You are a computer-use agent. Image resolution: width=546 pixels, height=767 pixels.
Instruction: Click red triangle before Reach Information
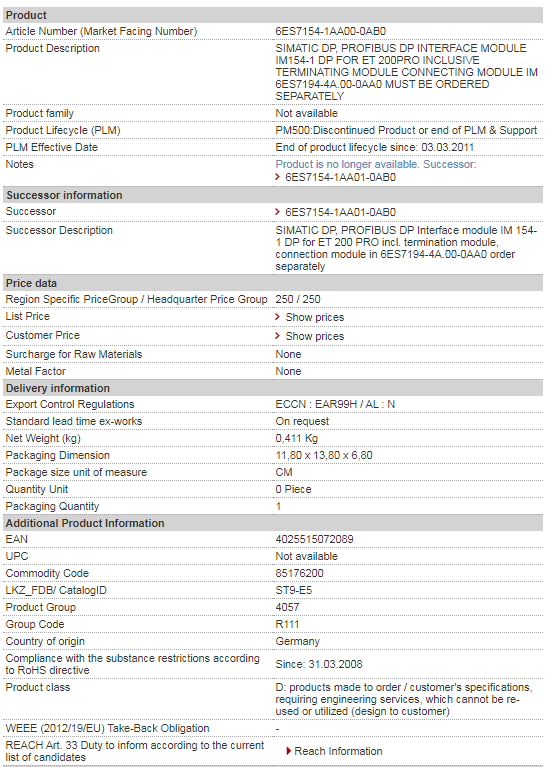(289, 751)
